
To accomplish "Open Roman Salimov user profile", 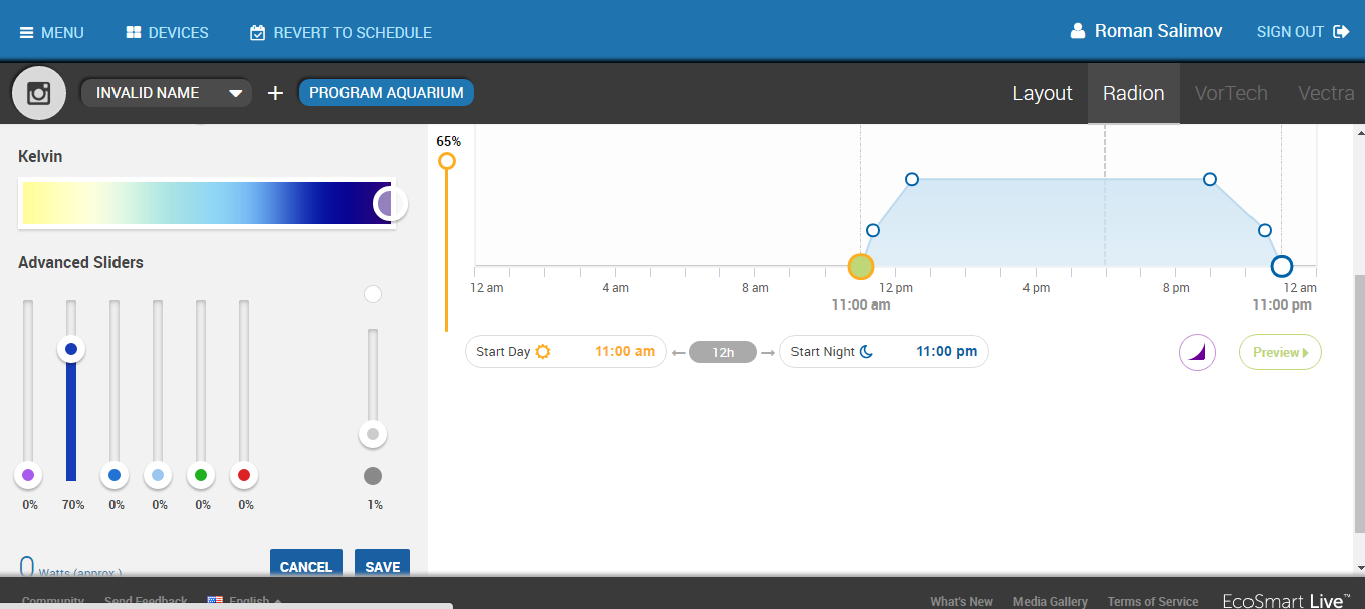I will point(1145,31).
